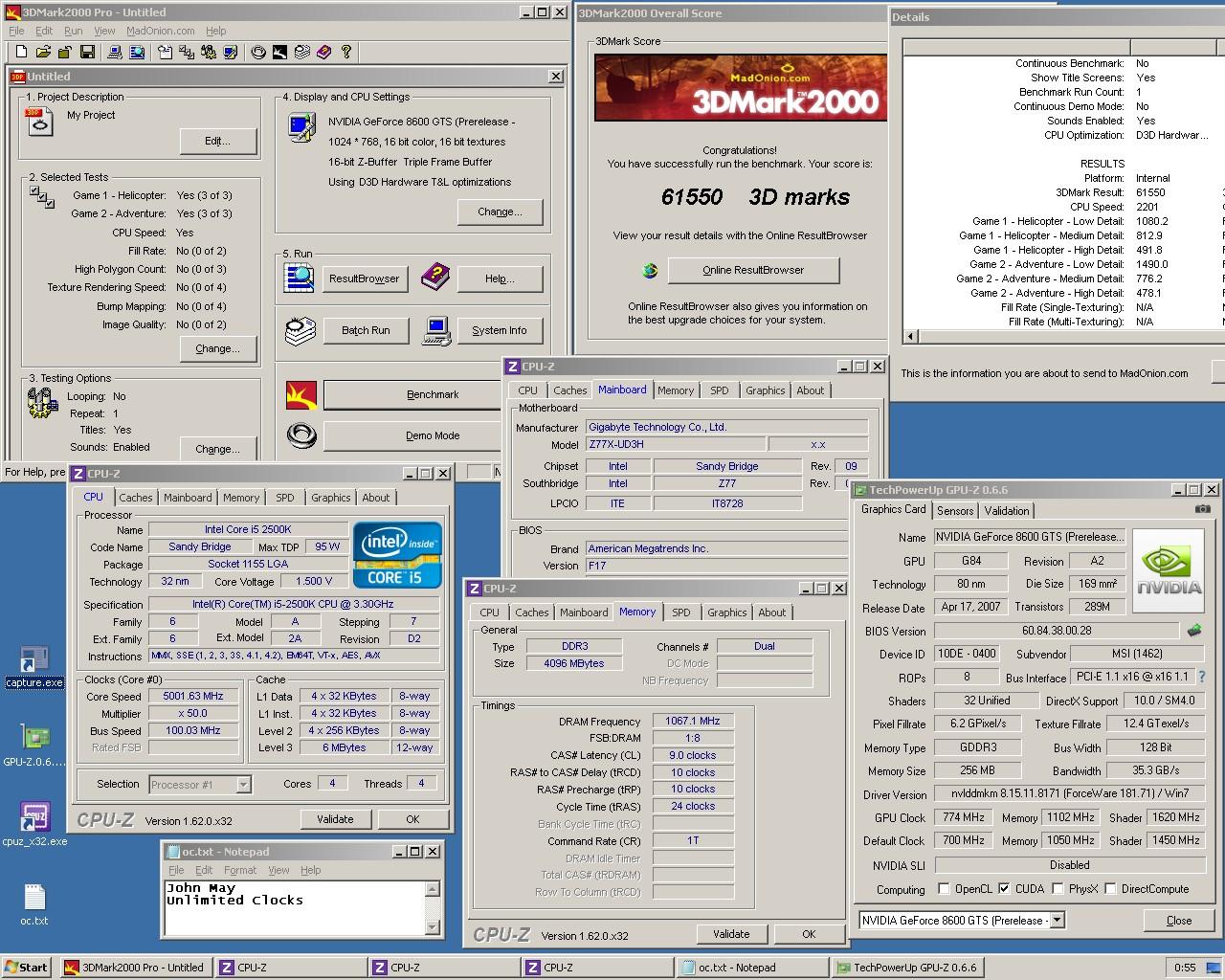Select the cpuz_x32.exe desktop icon
The width and height of the screenshot is (1225, 980).
coord(34,825)
